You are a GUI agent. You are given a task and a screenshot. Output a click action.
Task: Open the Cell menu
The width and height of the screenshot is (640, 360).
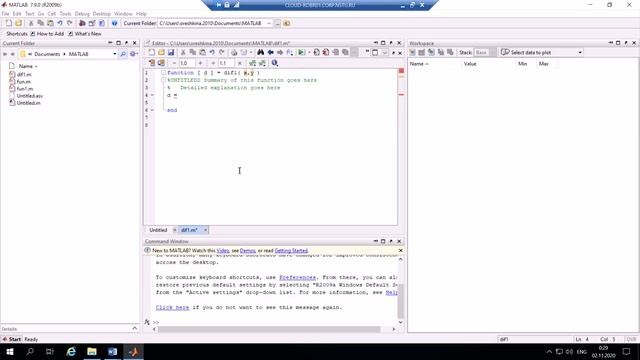coord(51,13)
